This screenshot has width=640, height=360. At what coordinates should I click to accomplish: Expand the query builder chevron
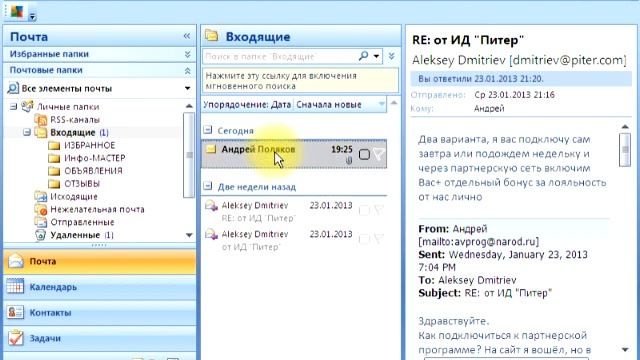coord(391,56)
